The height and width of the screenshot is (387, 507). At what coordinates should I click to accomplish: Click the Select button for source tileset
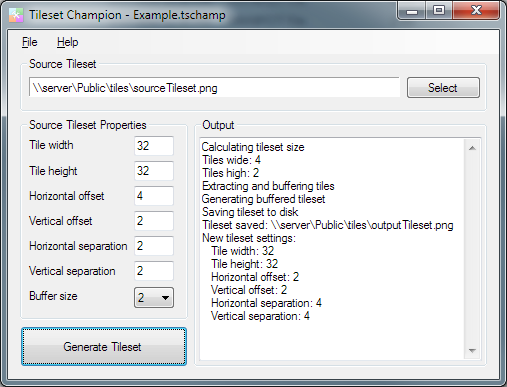click(443, 88)
